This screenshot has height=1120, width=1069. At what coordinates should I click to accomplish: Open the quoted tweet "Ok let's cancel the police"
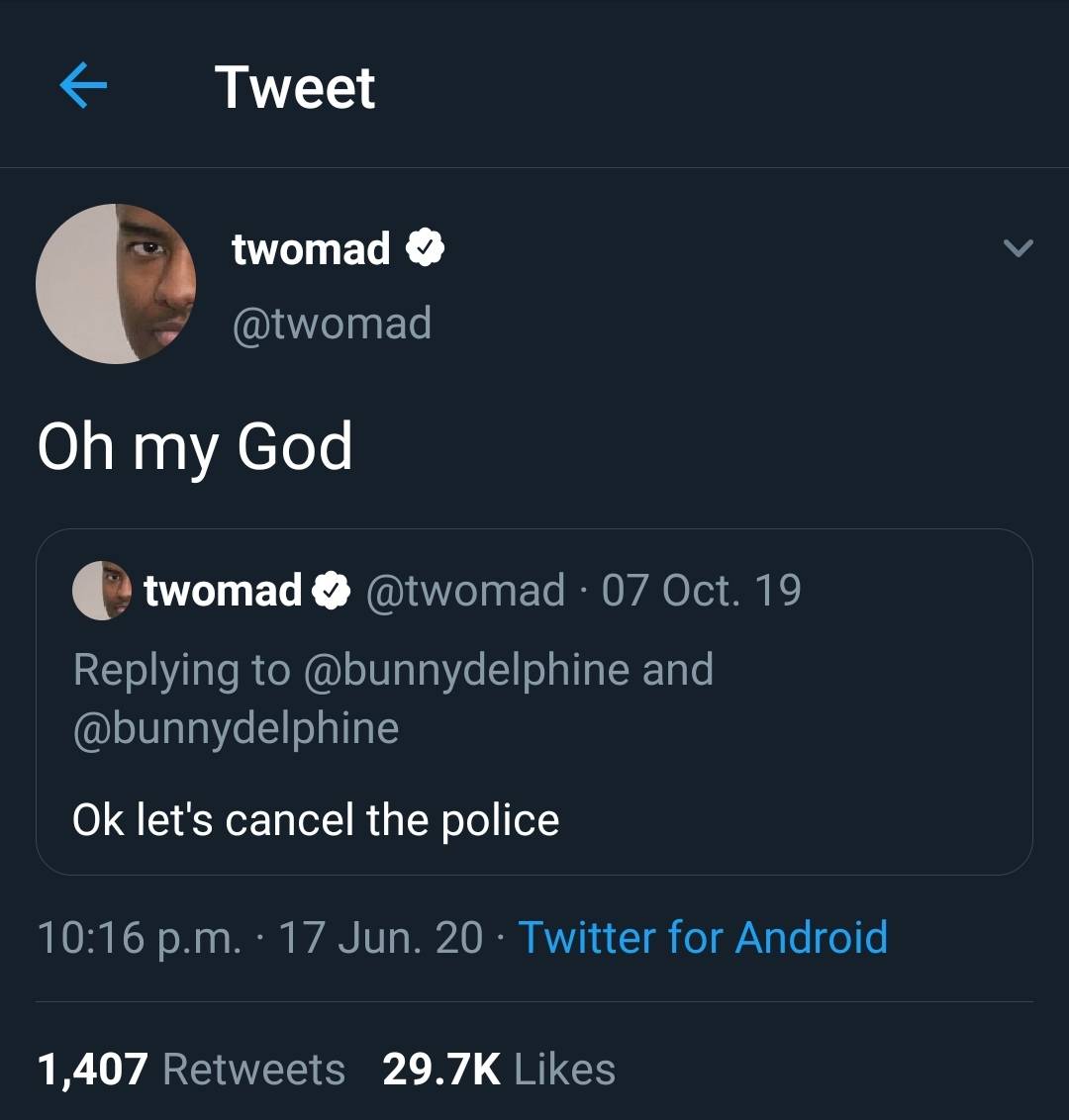click(x=316, y=820)
